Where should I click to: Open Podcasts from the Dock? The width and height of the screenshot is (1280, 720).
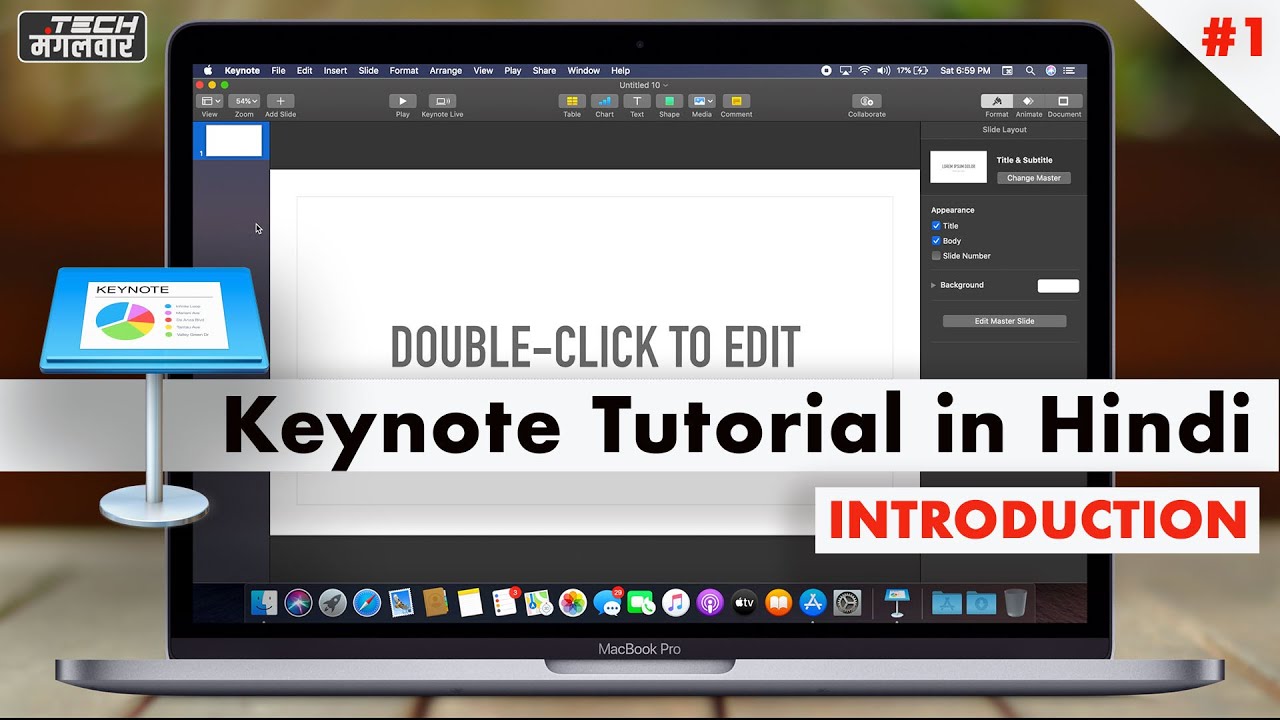pos(710,602)
